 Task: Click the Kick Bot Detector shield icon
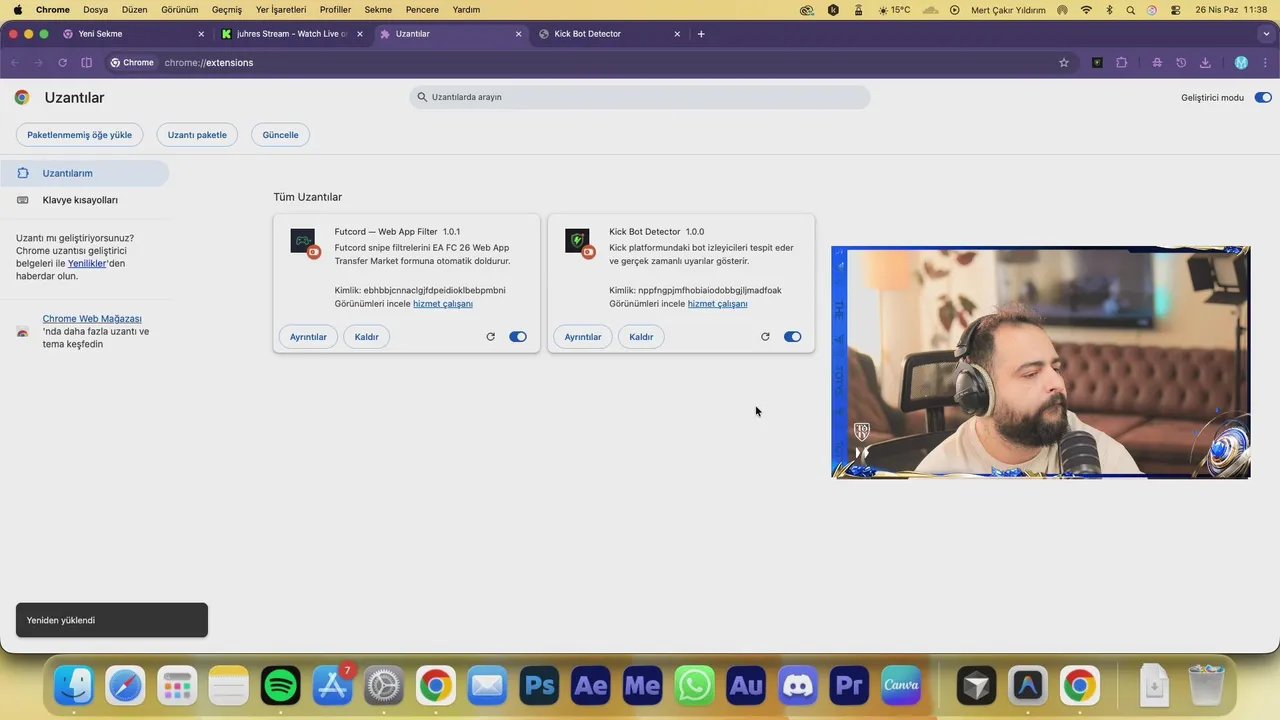click(x=577, y=241)
